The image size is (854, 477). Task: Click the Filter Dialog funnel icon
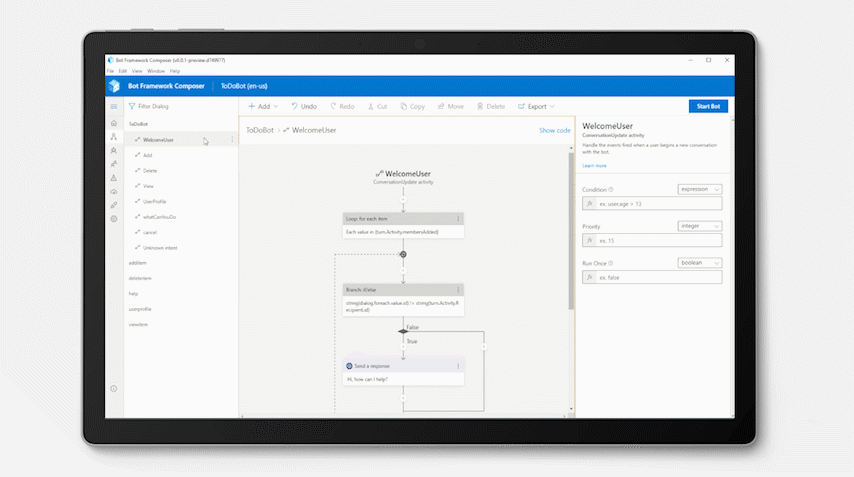(132, 106)
